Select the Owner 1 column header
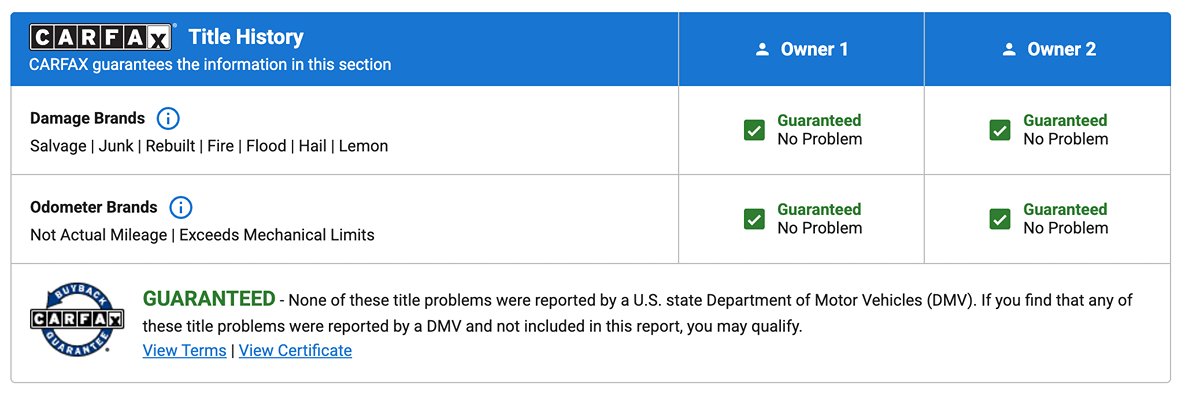The height and width of the screenshot is (408, 1200). pos(802,49)
